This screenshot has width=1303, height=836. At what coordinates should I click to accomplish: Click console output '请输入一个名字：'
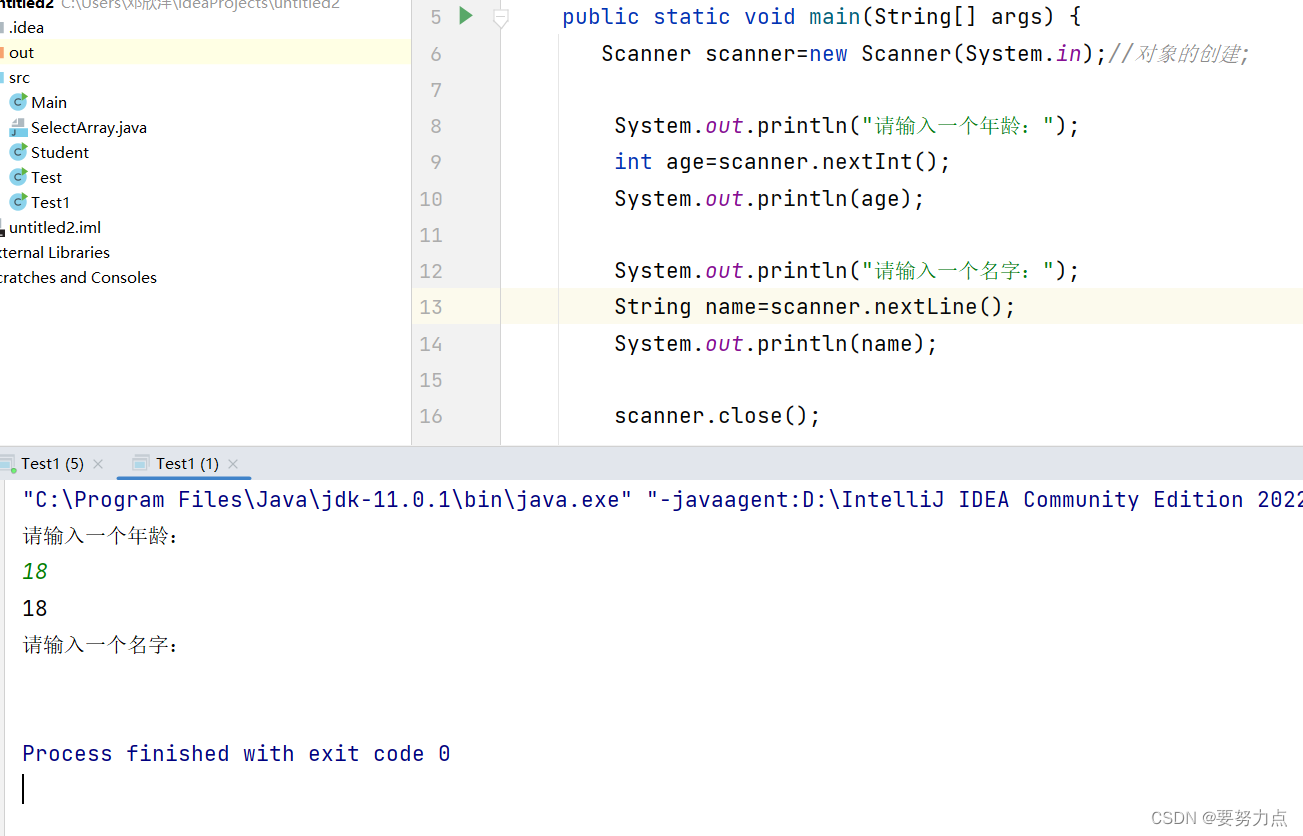tap(101, 645)
